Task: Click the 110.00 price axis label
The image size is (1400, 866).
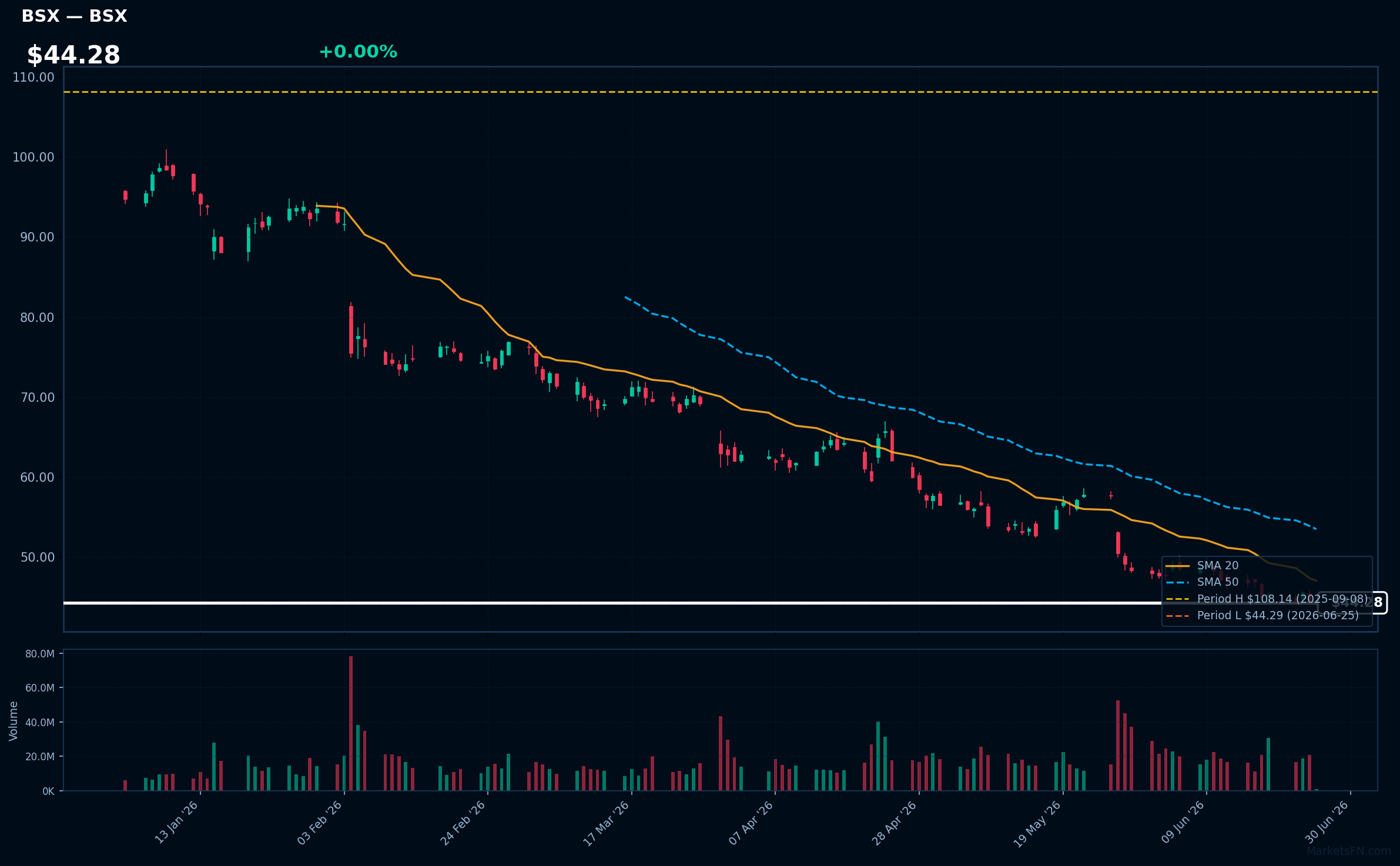Action: [x=34, y=78]
